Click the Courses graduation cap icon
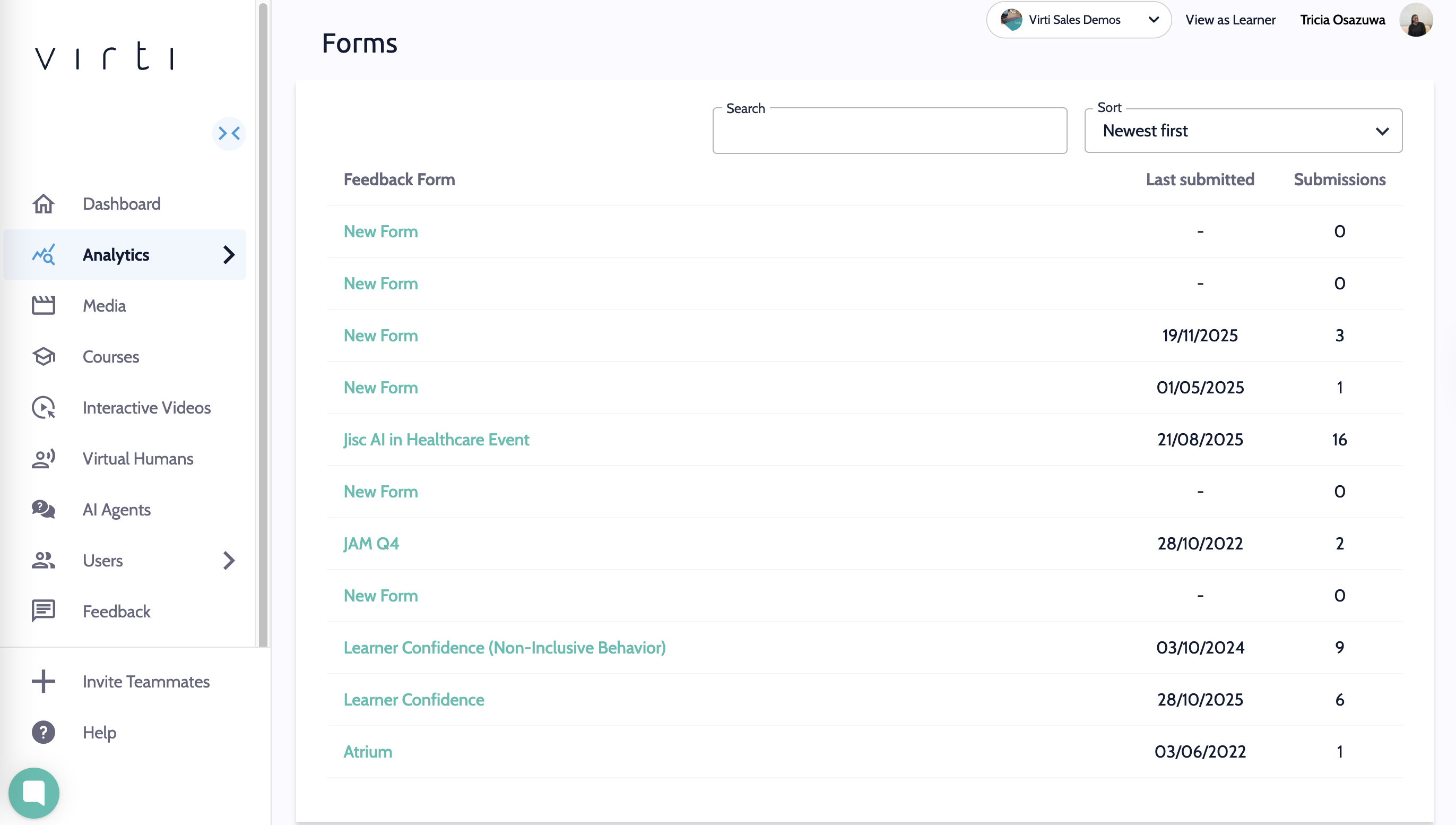The image size is (1456, 825). [43, 357]
